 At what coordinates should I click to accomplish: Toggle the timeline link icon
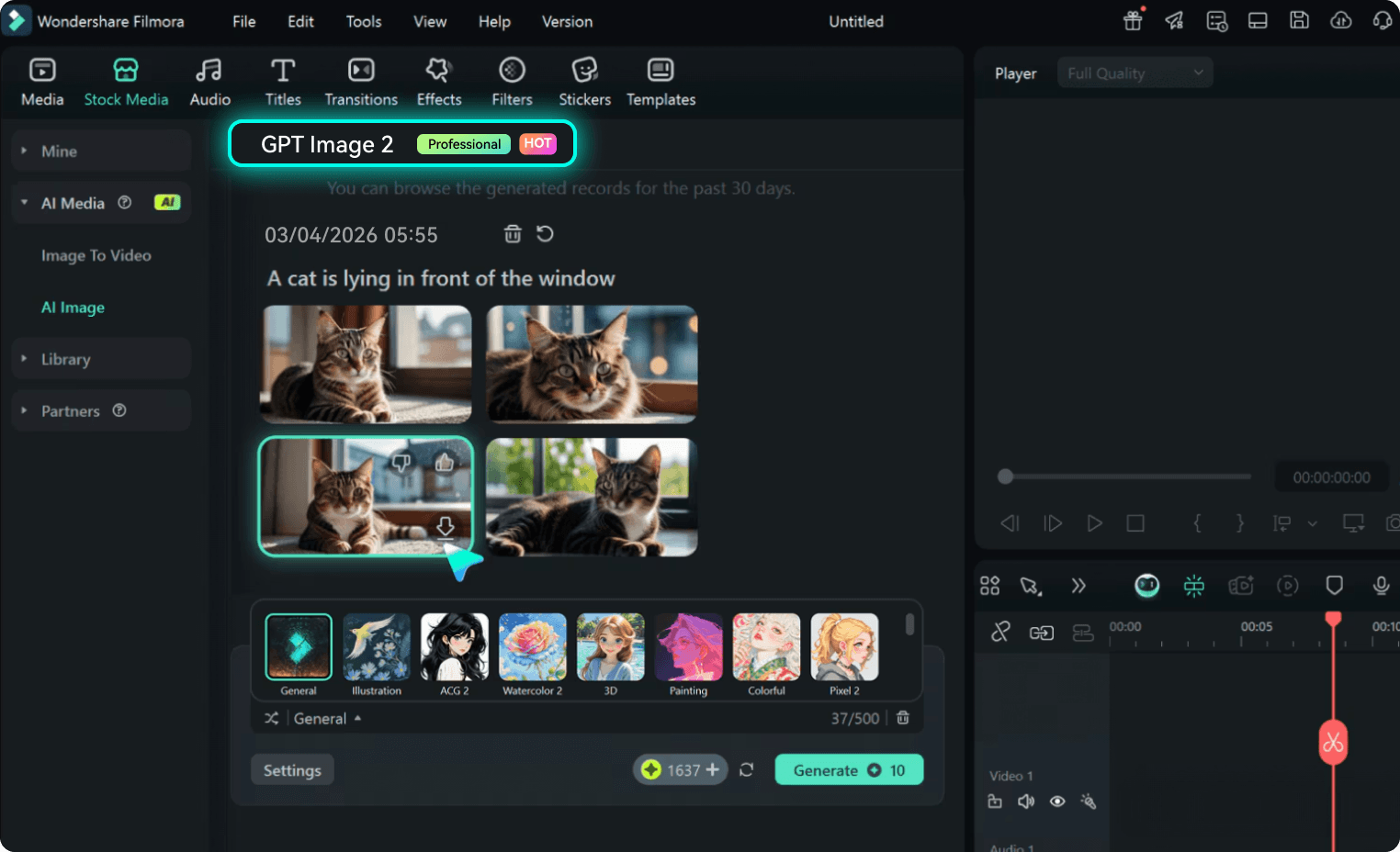click(1042, 633)
